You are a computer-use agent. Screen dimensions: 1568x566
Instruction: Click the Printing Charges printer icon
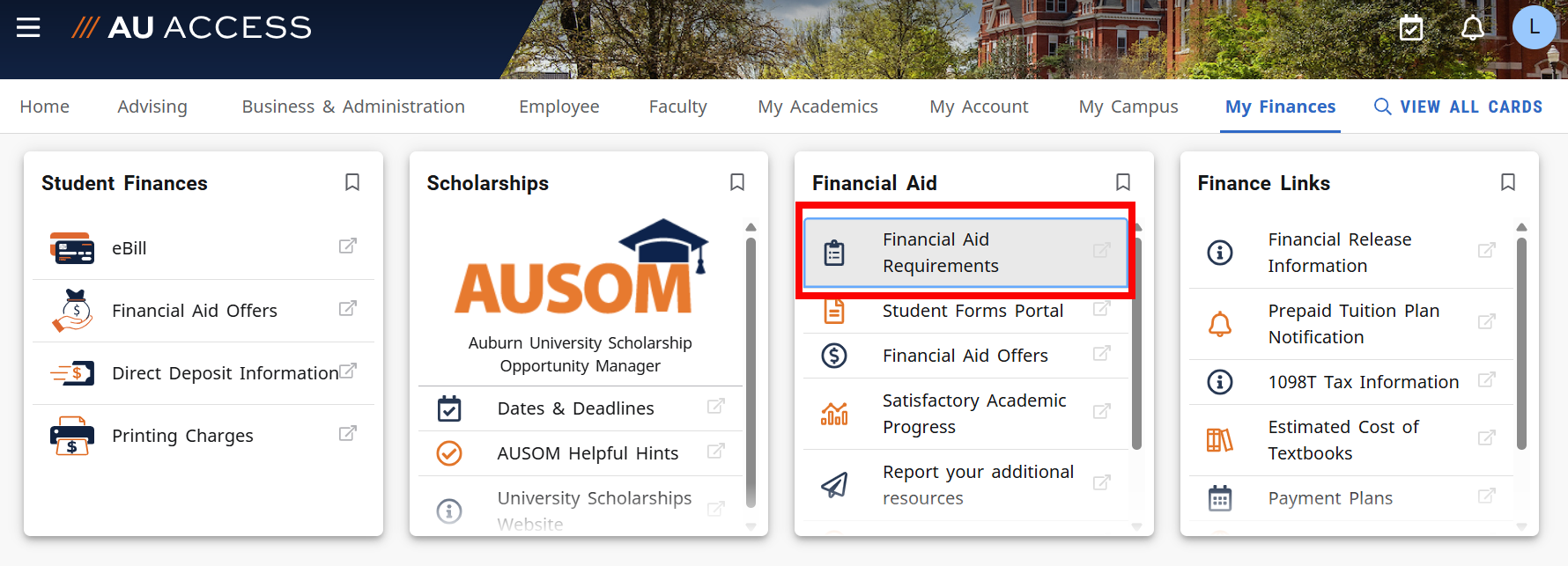pos(72,435)
